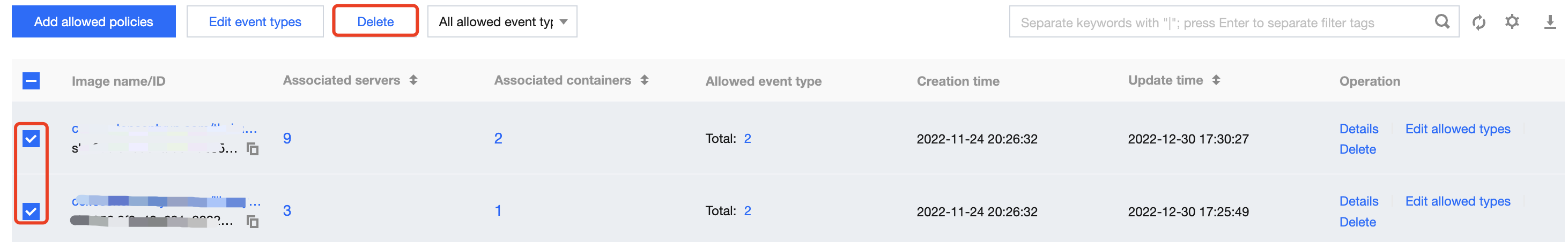
Task: Copy the first row image ID
Action: [253, 149]
